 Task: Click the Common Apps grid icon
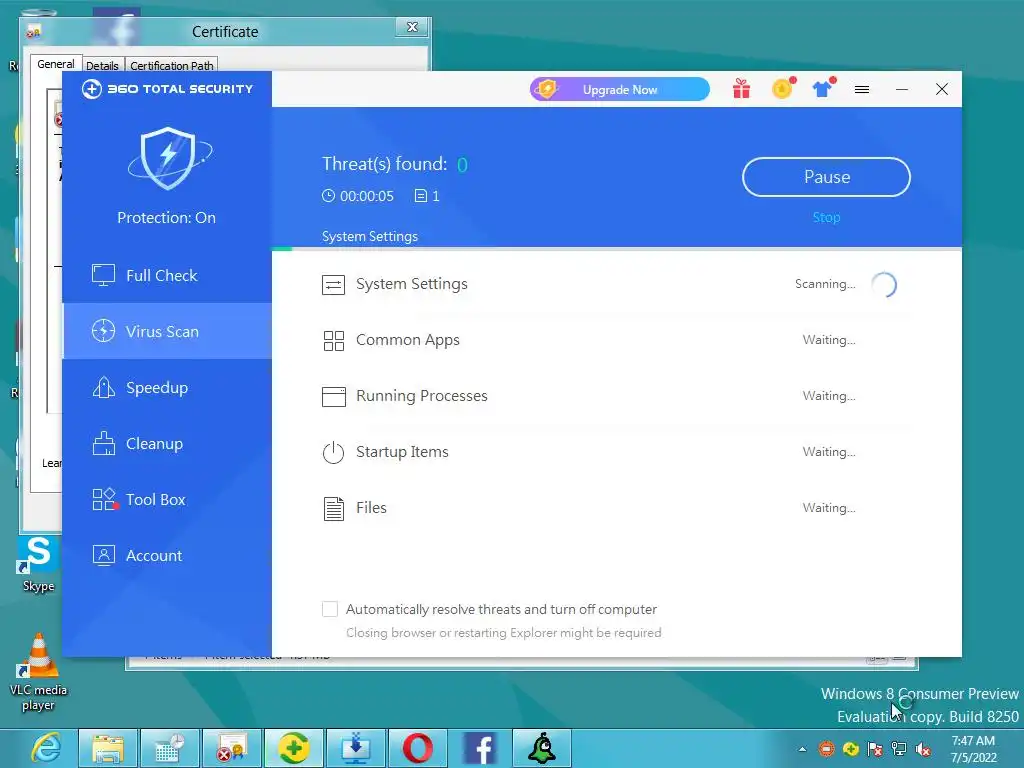pos(333,340)
